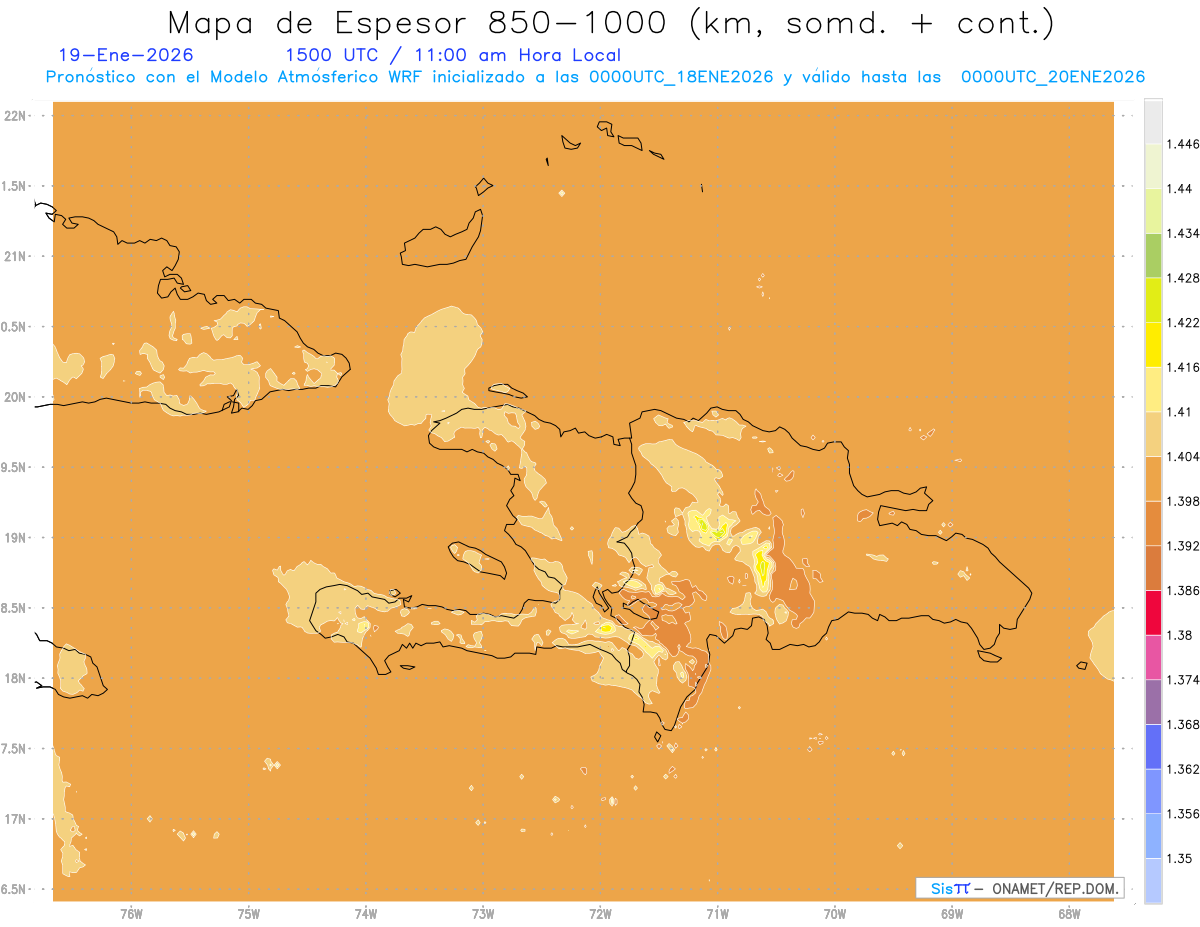Click the swatch between 1.362 and 1.368
The width and height of the screenshot is (1200, 927).
pos(1153,747)
